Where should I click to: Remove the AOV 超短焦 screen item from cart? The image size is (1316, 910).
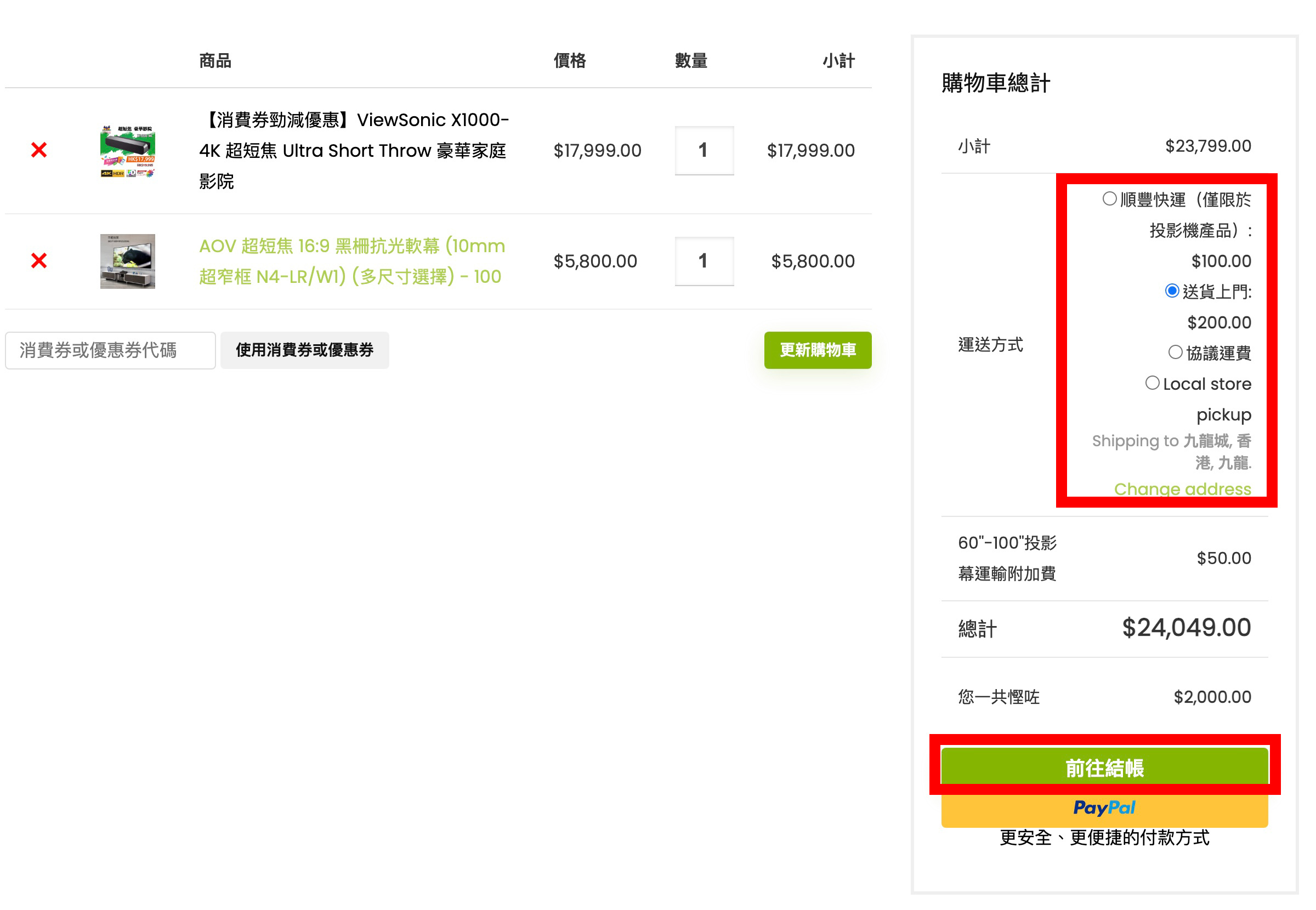(39, 261)
